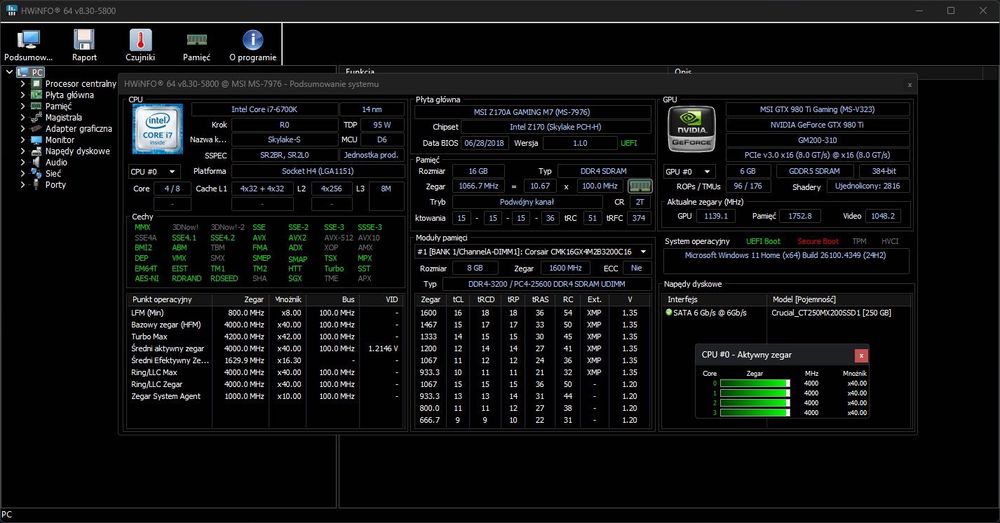Click the BIOS date 06/28/2018 field
This screenshot has width=1000, height=523.
484,143
